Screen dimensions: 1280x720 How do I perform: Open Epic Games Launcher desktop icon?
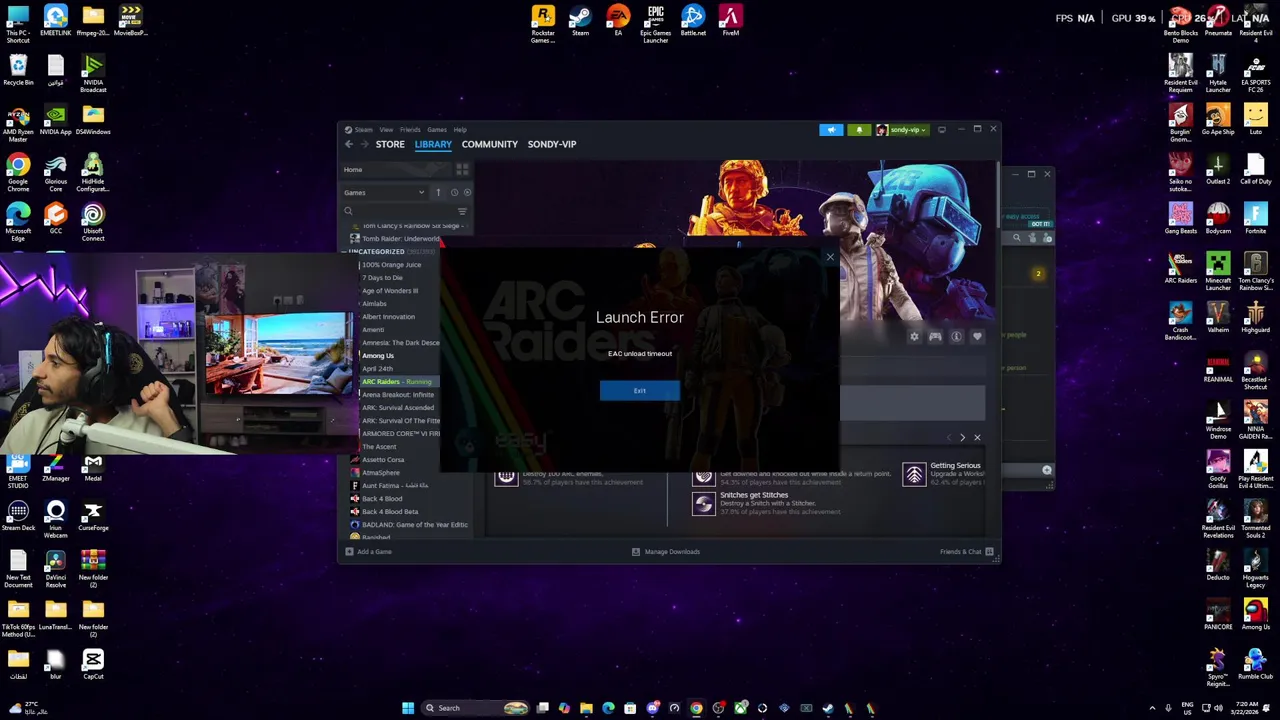coord(656,24)
